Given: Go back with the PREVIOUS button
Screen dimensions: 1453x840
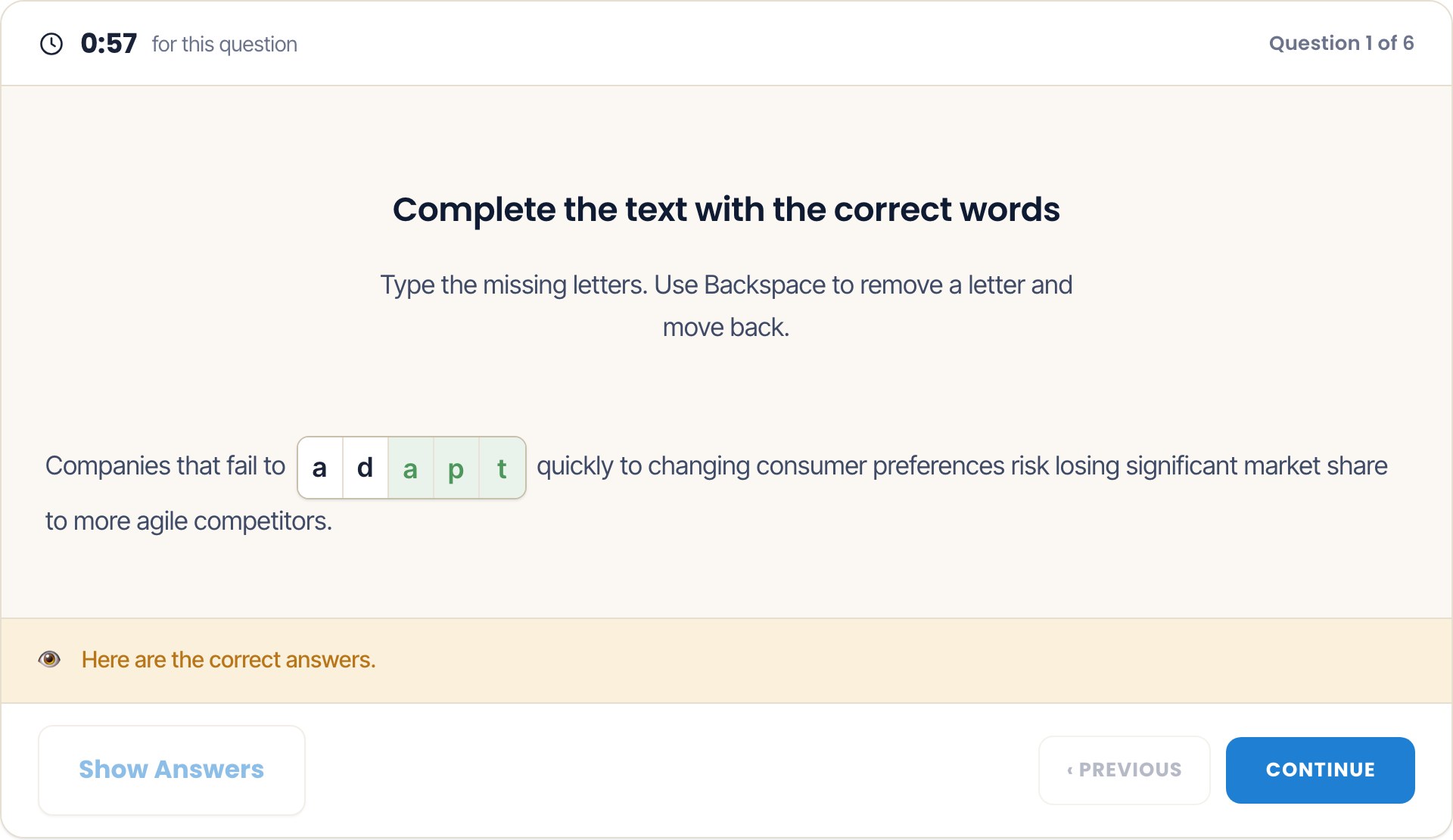Looking at the screenshot, I should (x=1125, y=770).
